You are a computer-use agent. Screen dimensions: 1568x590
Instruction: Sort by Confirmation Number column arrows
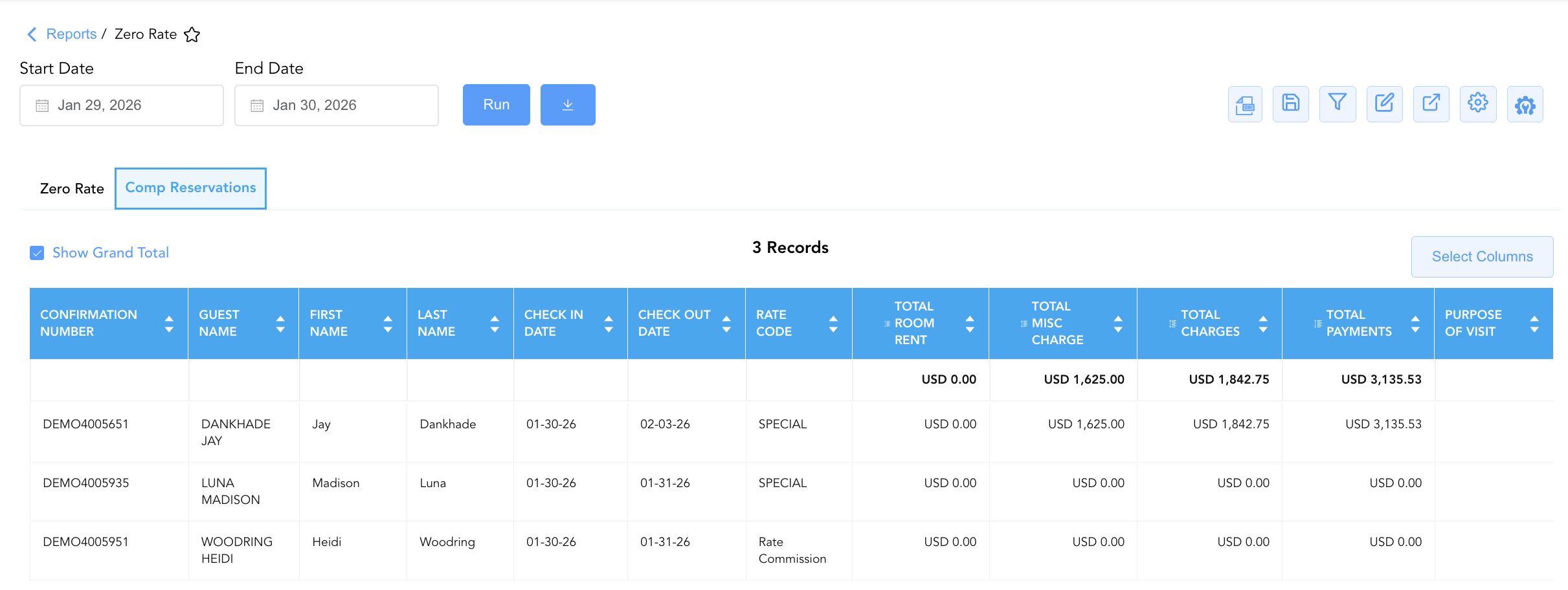[169, 324]
